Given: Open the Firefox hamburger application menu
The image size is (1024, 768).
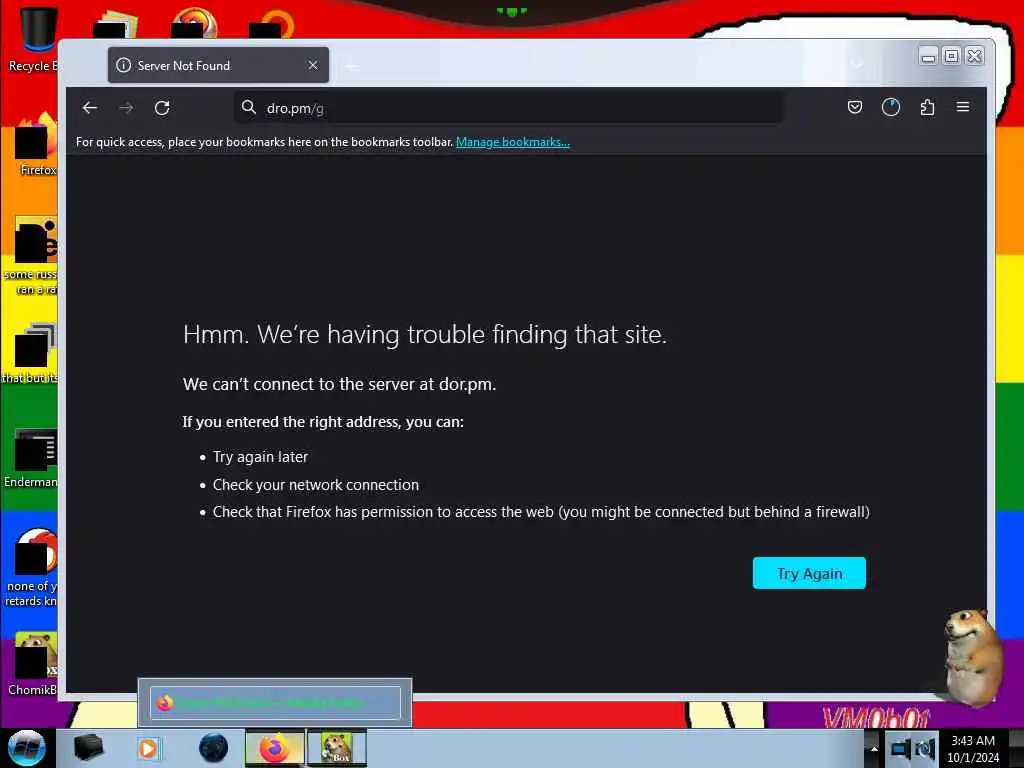Looking at the screenshot, I should [963, 107].
